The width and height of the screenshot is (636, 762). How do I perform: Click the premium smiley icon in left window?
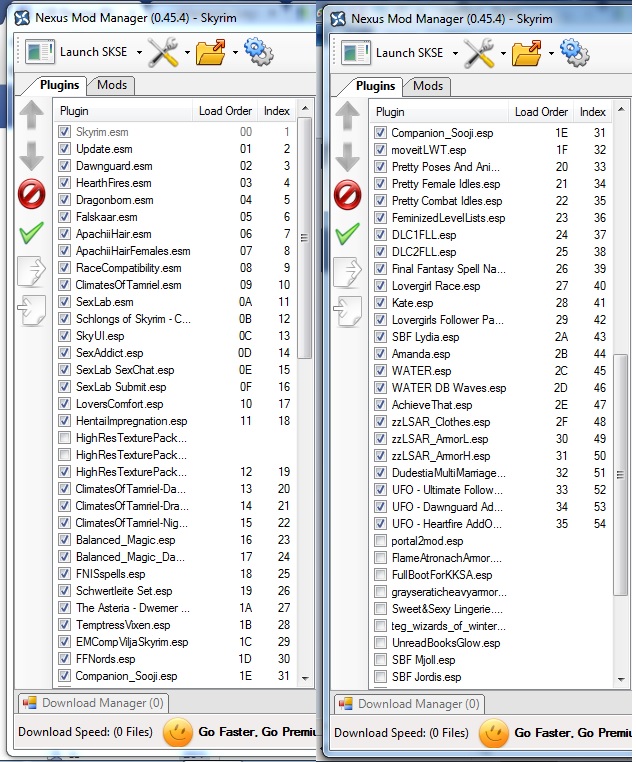(x=178, y=732)
